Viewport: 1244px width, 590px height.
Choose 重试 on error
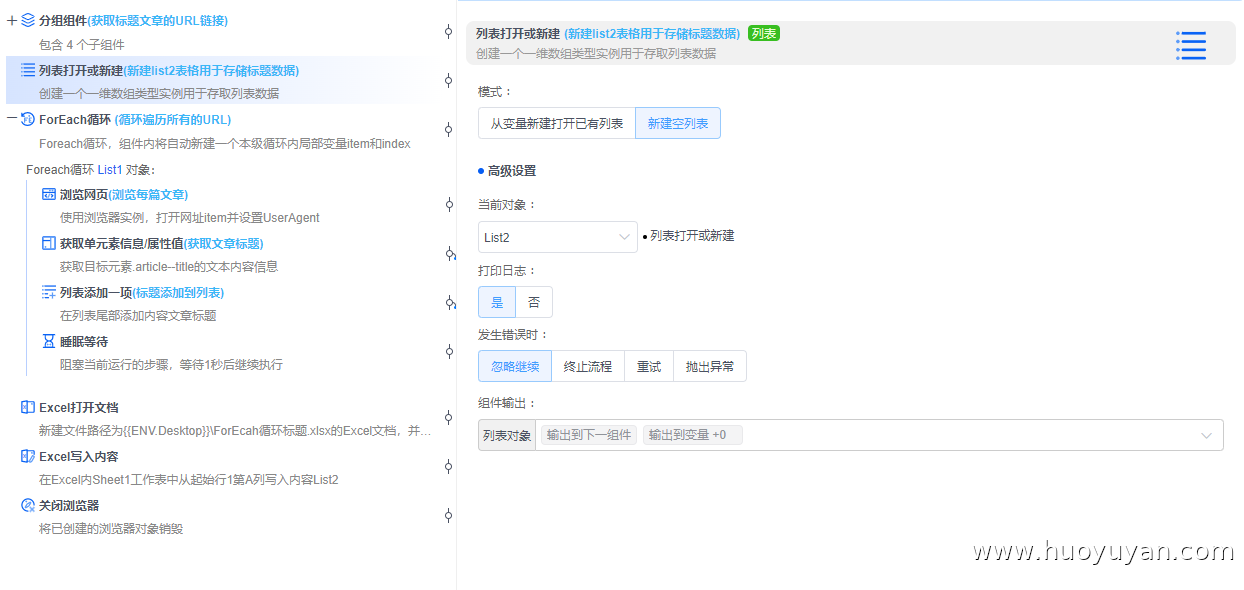pyautogui.click(x=649, y=366)
